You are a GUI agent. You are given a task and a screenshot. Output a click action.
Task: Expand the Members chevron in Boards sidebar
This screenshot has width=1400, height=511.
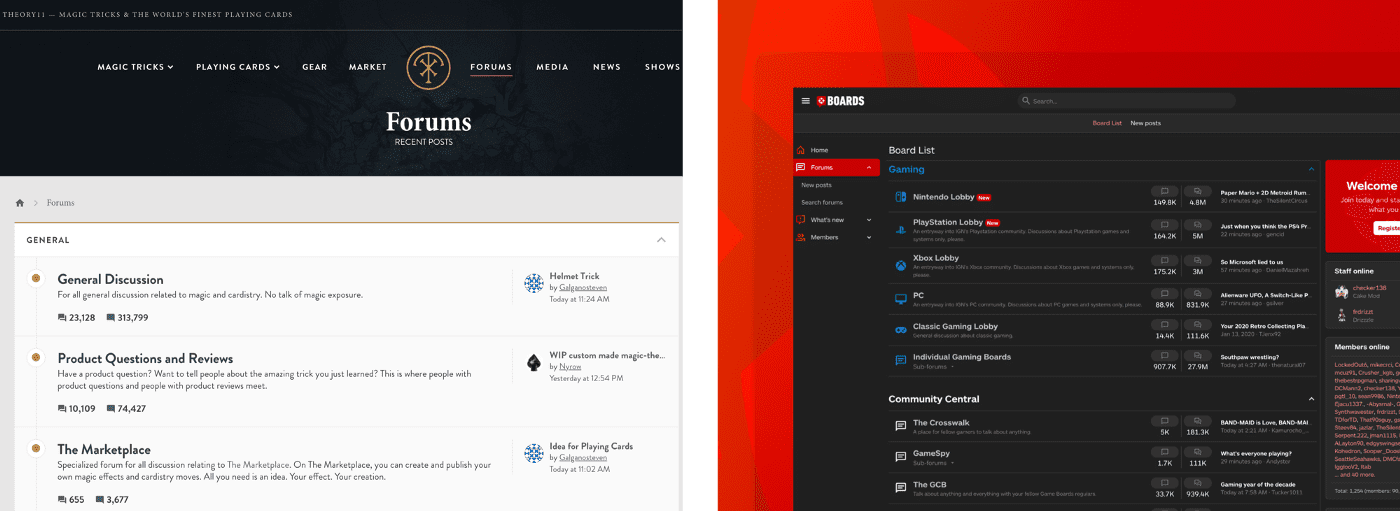[x=868, y=237]
